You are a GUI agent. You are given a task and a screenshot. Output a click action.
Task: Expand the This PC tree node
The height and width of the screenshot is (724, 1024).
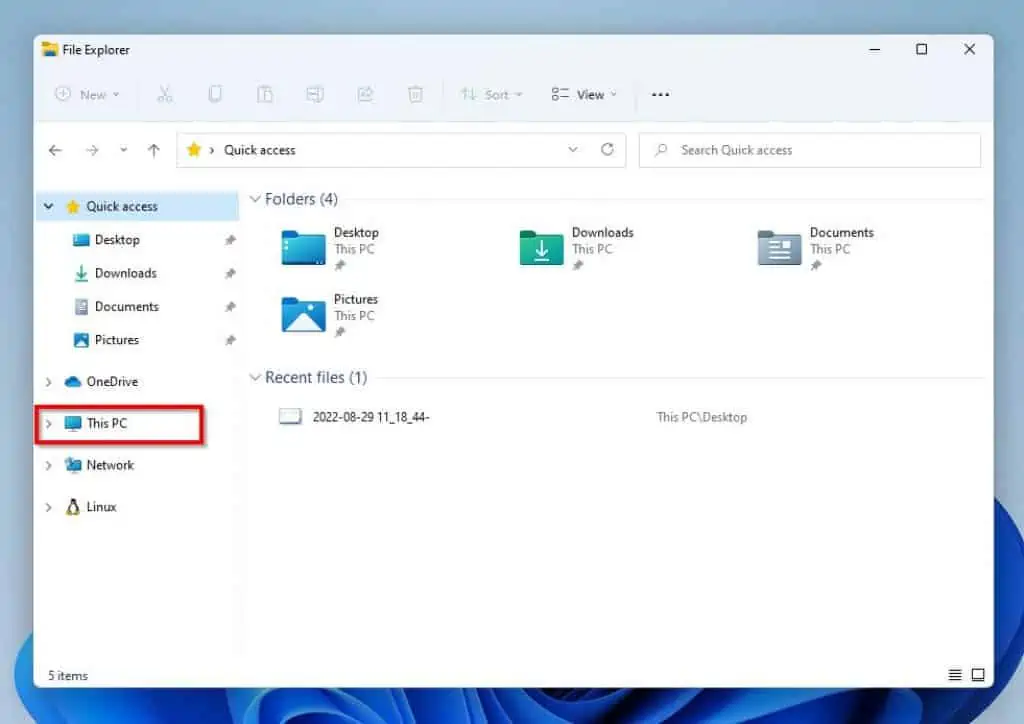(x=48, y=424)
